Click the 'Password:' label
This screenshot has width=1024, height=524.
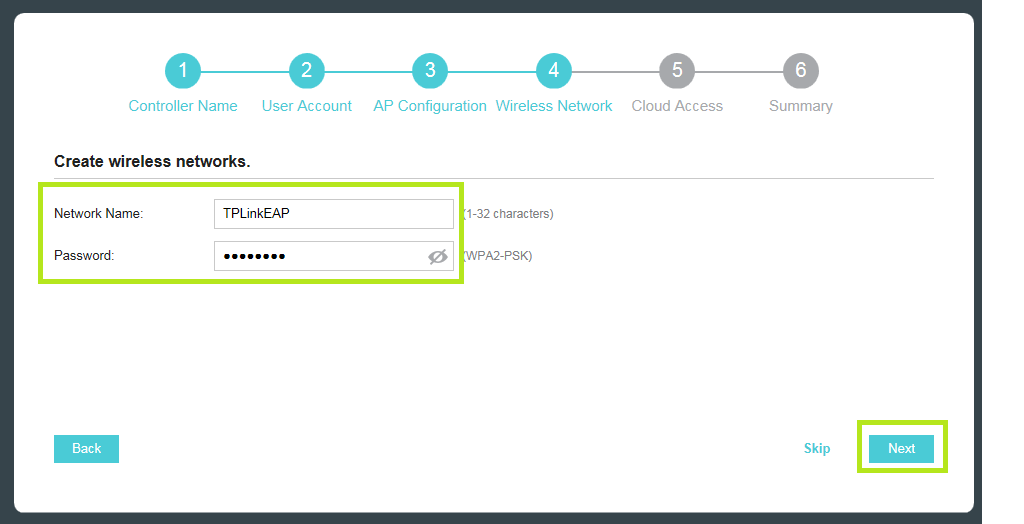click(x=84, y=255)
